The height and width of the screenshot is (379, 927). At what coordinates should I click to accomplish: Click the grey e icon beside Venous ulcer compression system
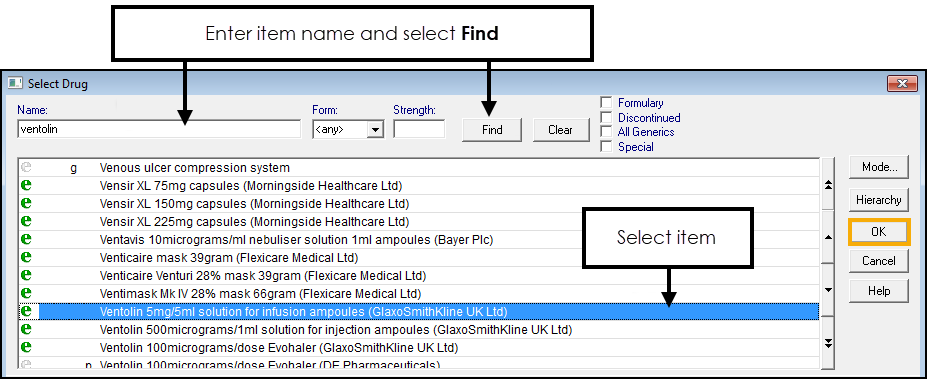pos(26,167)
